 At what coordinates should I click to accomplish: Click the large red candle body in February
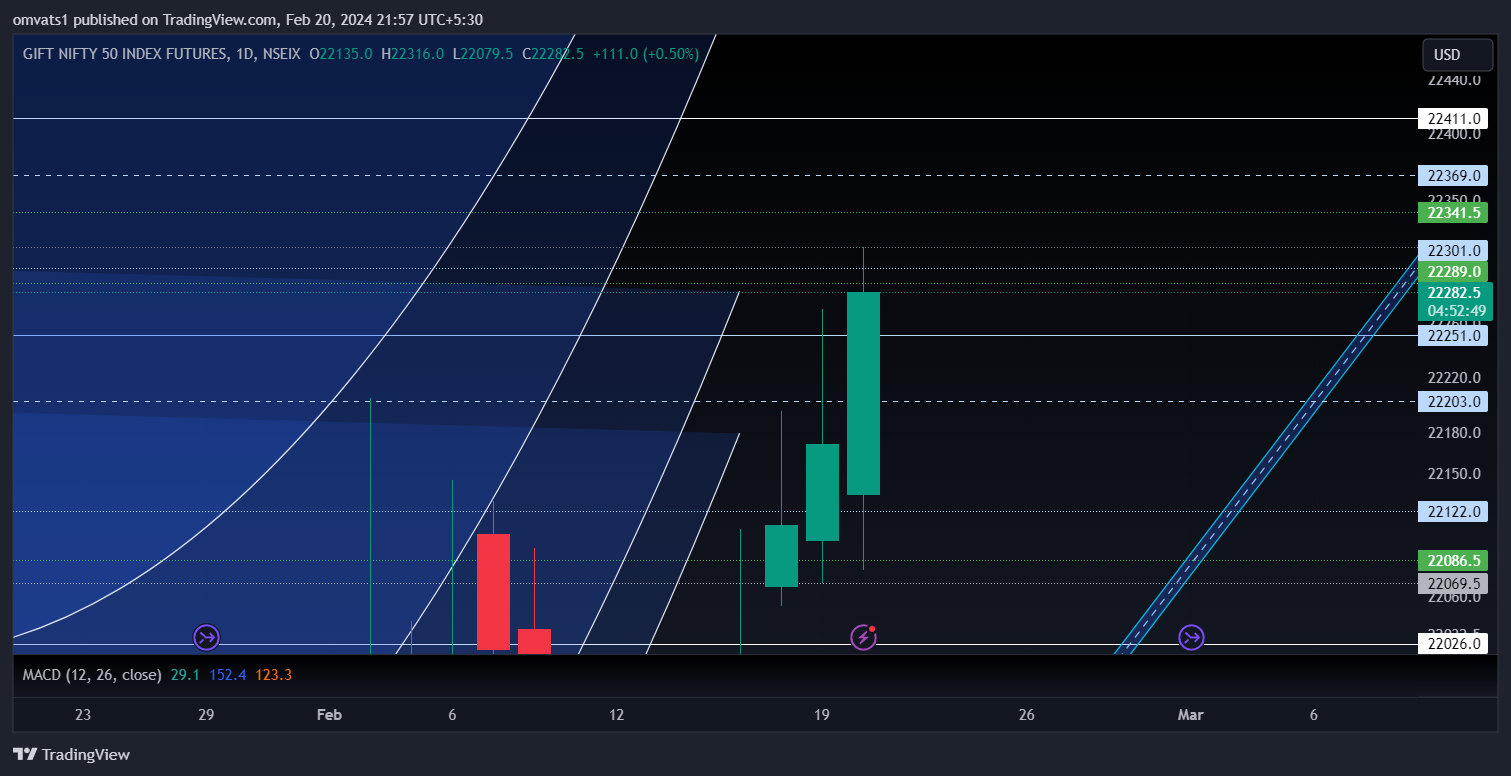493,592
